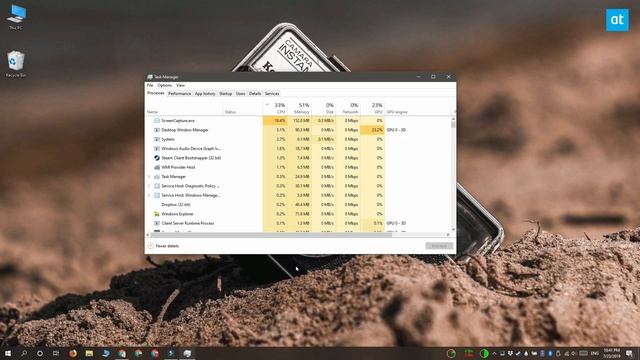Select the Dropbox (32 bit) row
This screenshot has width=640, height=360.
click(x=298, y=204)
